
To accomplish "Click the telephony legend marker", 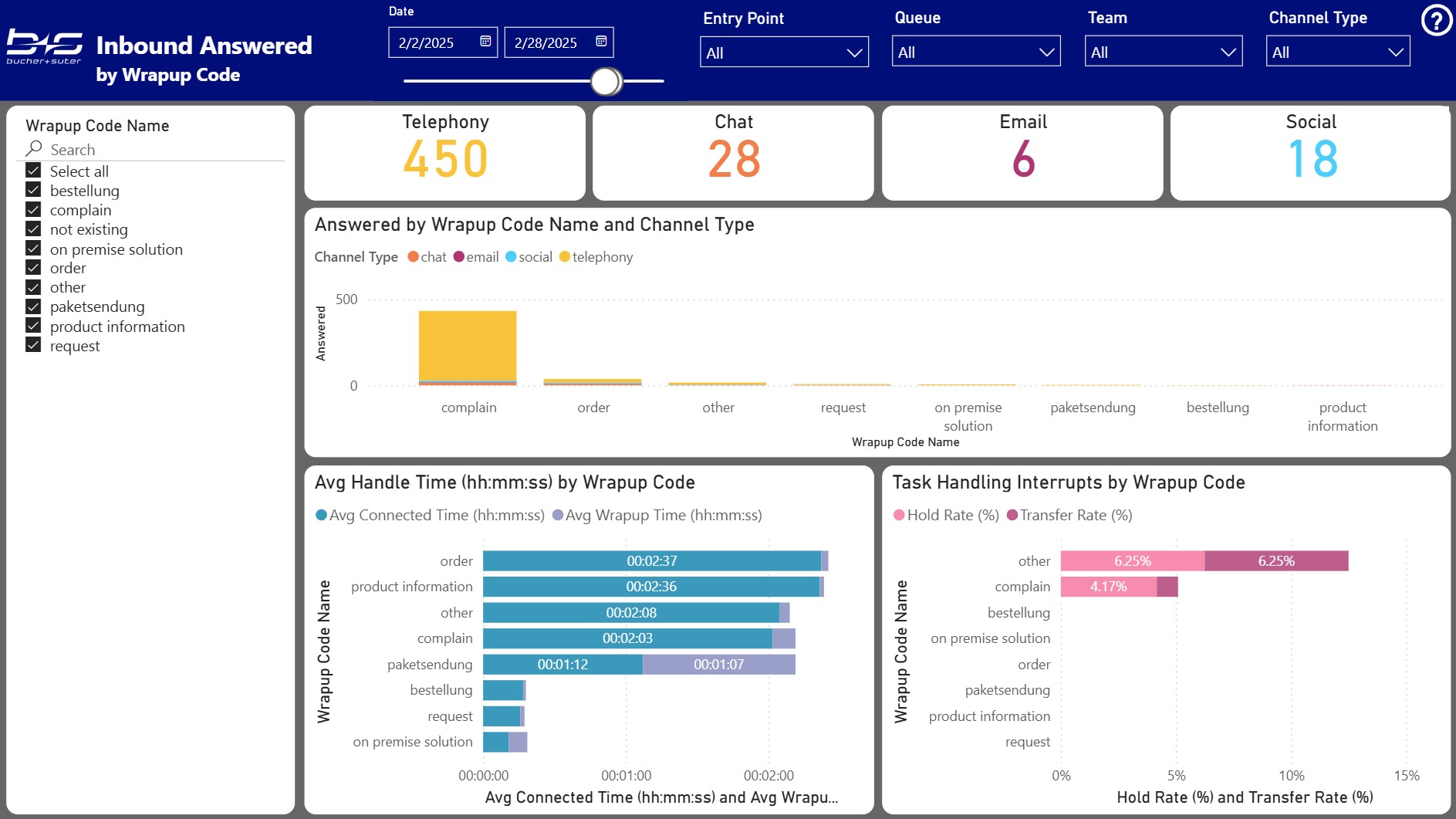I will click(x=565, y=257).
